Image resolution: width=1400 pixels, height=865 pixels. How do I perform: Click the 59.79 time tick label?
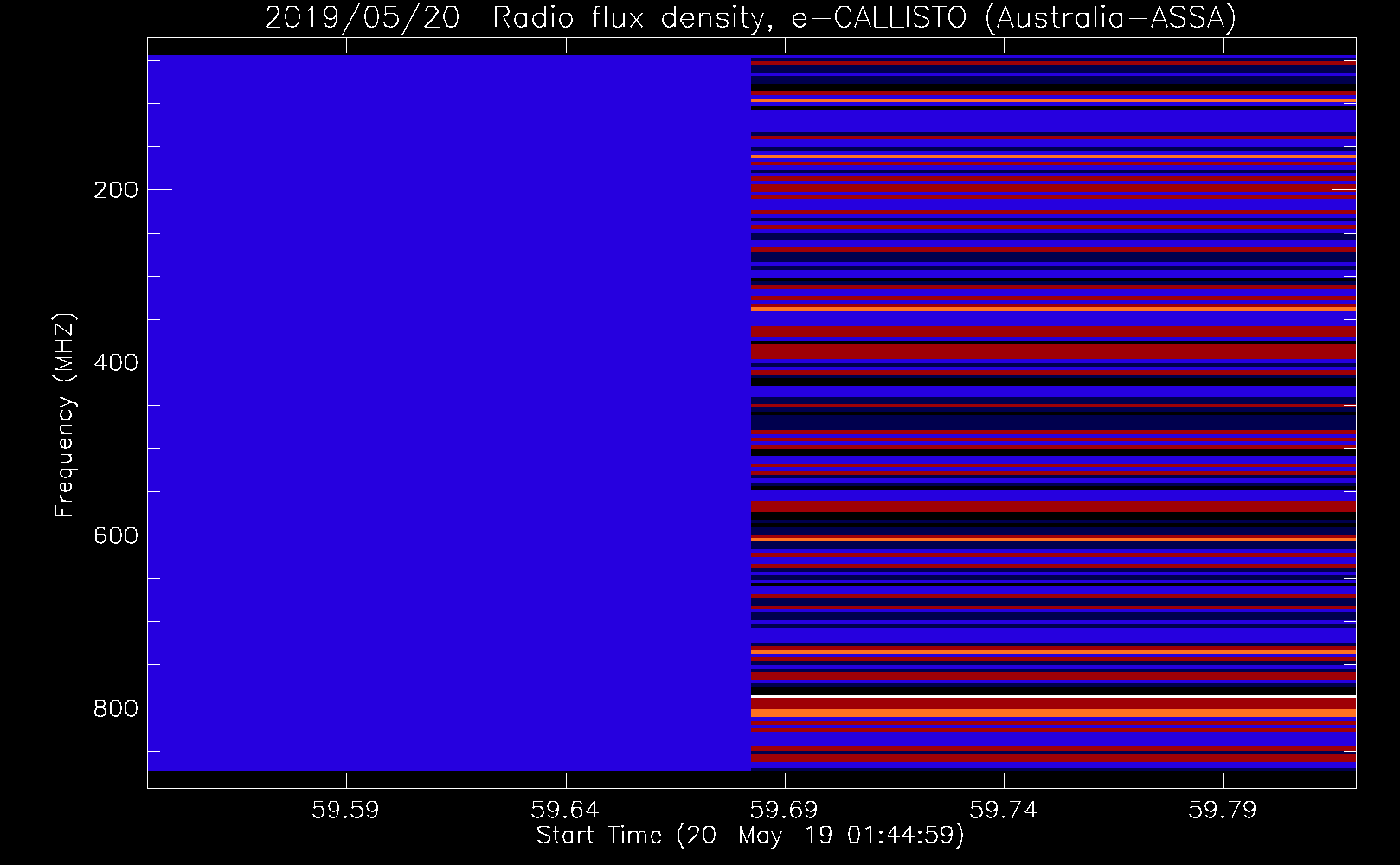(x=1223, y=811)
